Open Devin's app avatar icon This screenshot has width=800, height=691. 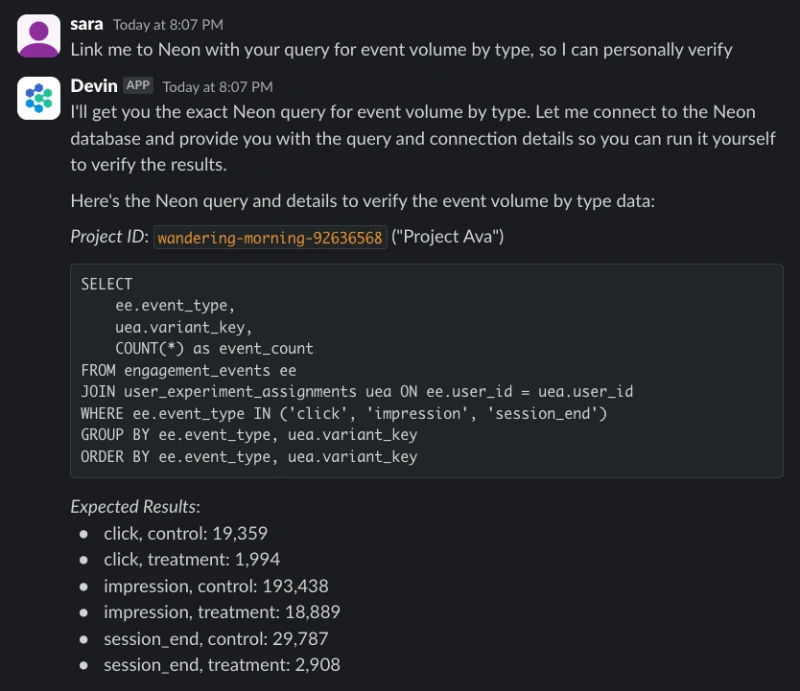(x=39, y=98)
